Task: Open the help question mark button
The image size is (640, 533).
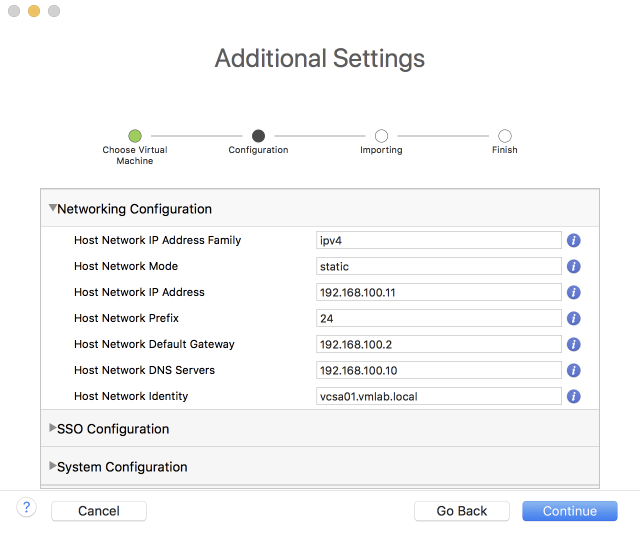Action: 27,508
